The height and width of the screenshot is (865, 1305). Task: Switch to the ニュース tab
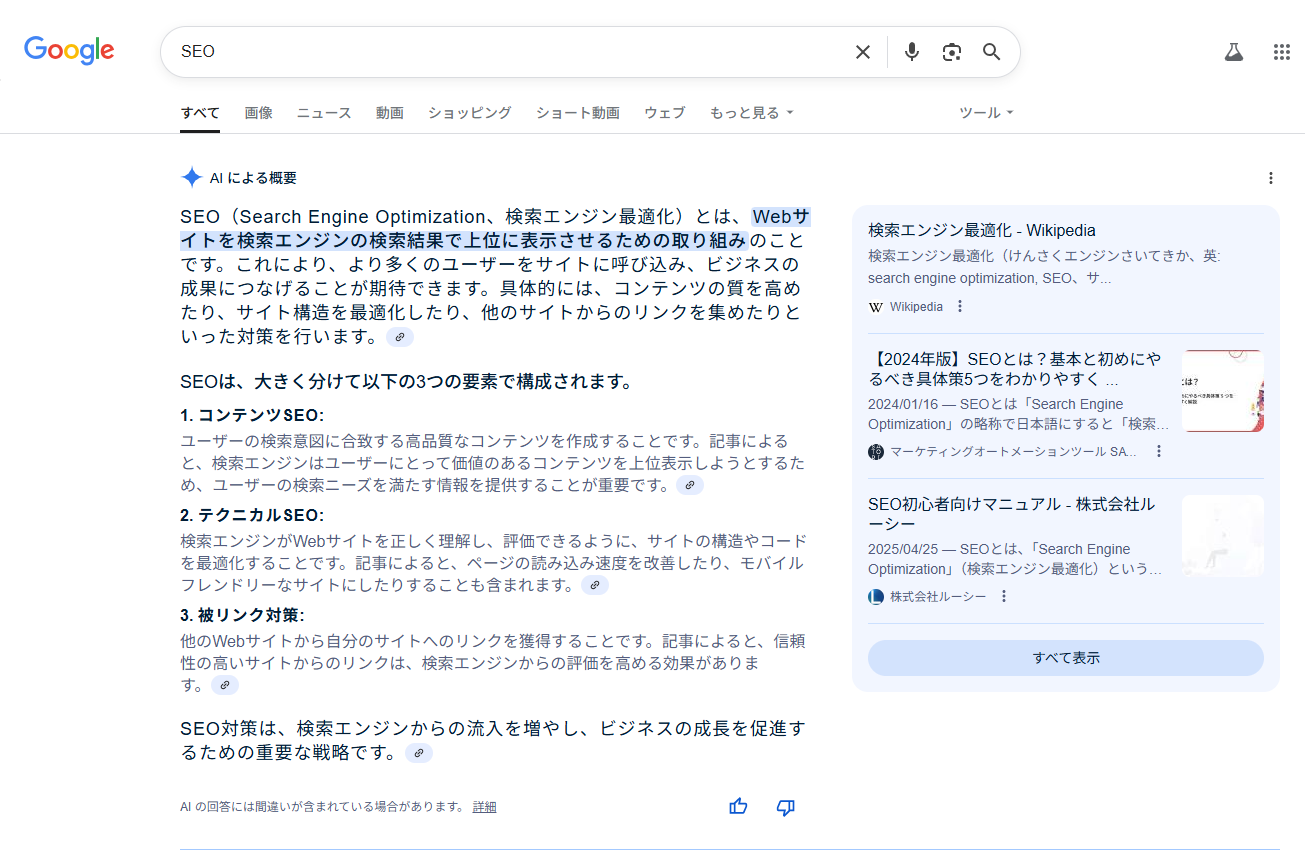[x=324, y=113]
